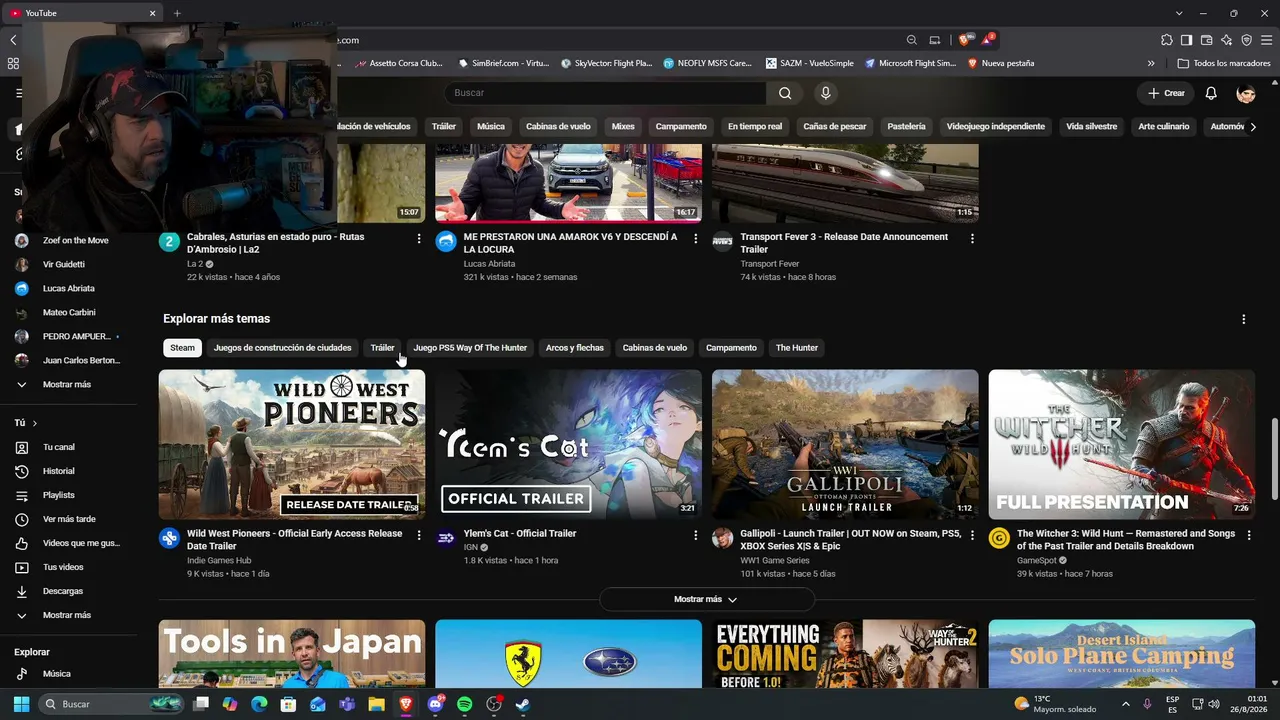Screen dimensions: 1280x720
Task: Select the Steam topic chip
Action: [182, 348]
